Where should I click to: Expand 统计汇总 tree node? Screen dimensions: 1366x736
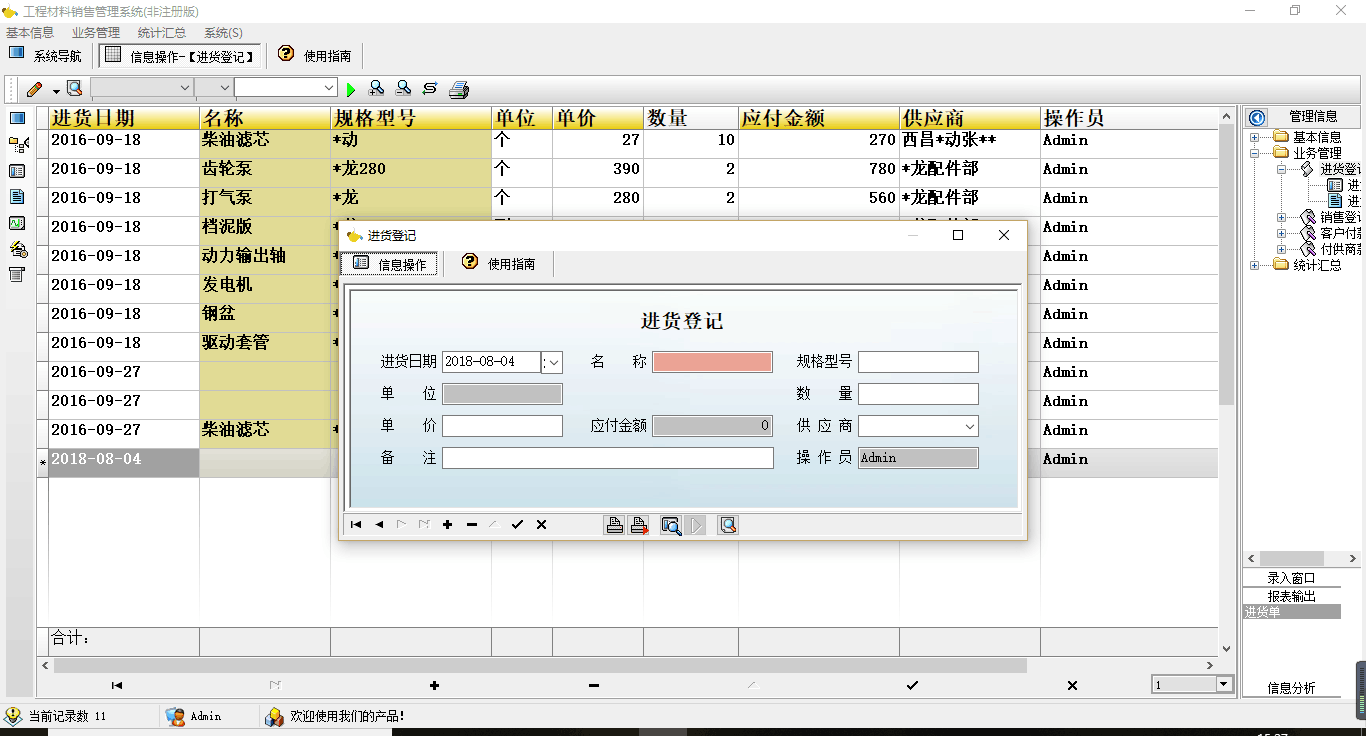point(1255,265)
